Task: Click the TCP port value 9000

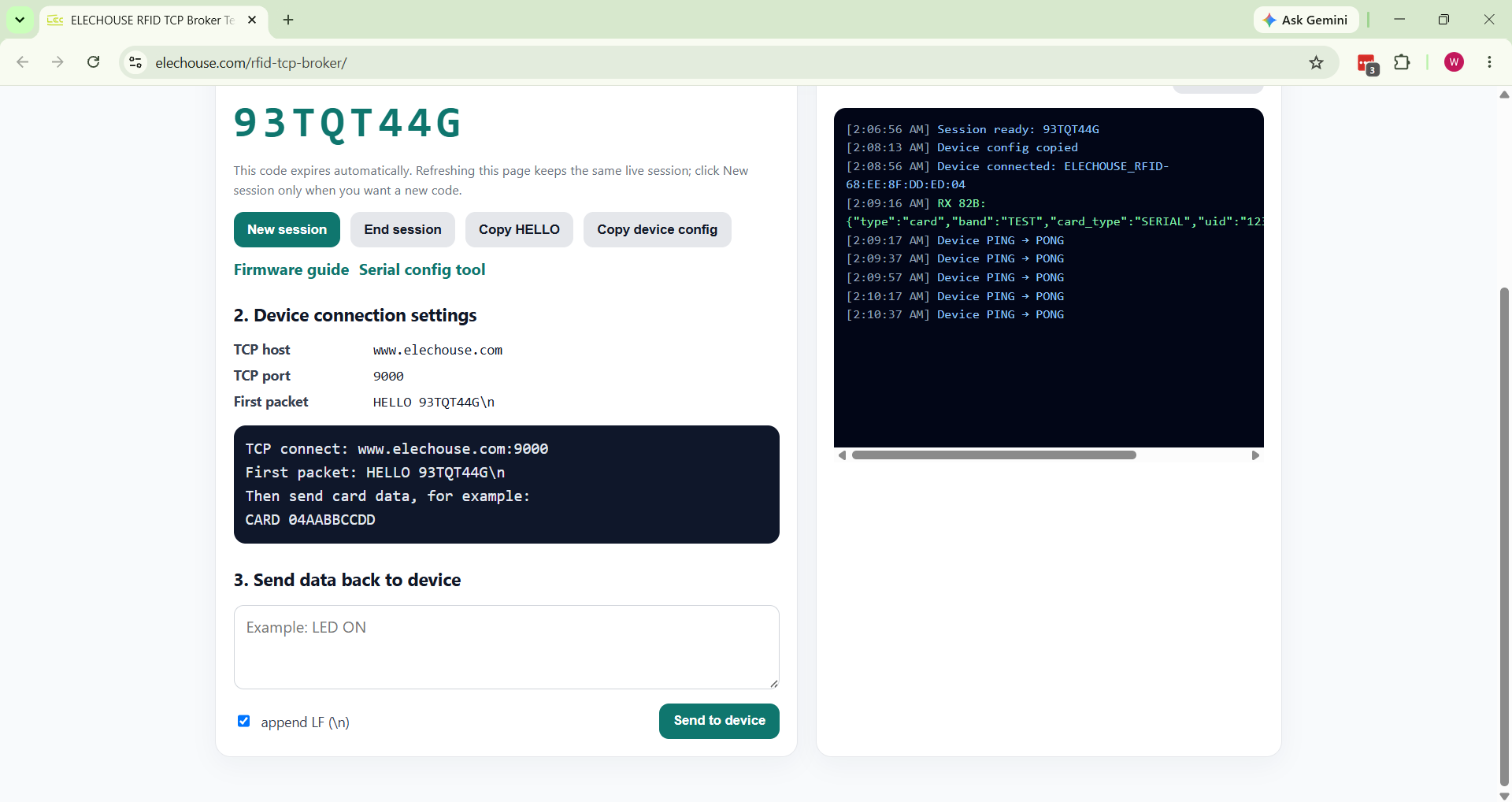Action: [x=388, y=377]
